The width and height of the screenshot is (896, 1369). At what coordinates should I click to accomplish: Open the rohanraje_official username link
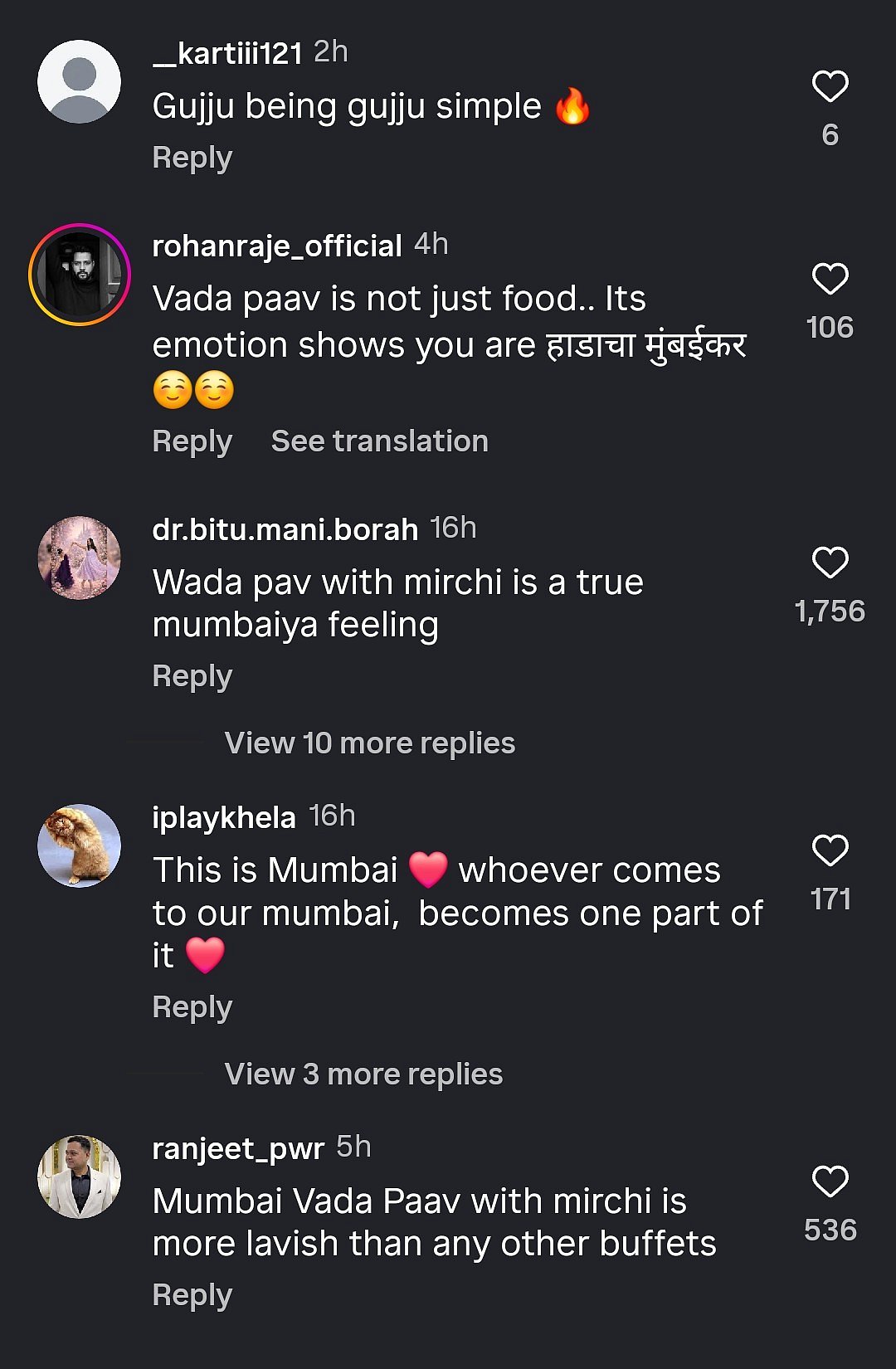tap(277, 246)
